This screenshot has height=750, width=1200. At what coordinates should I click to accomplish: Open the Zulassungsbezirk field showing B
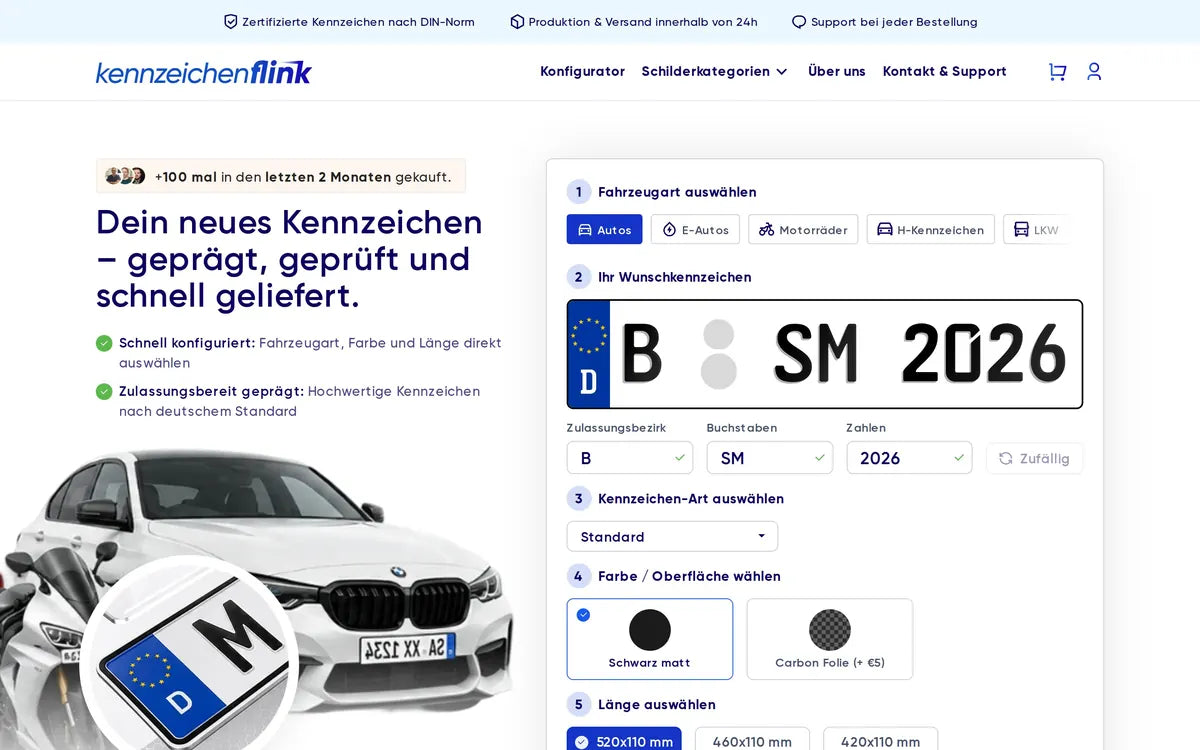click(630, 458)
